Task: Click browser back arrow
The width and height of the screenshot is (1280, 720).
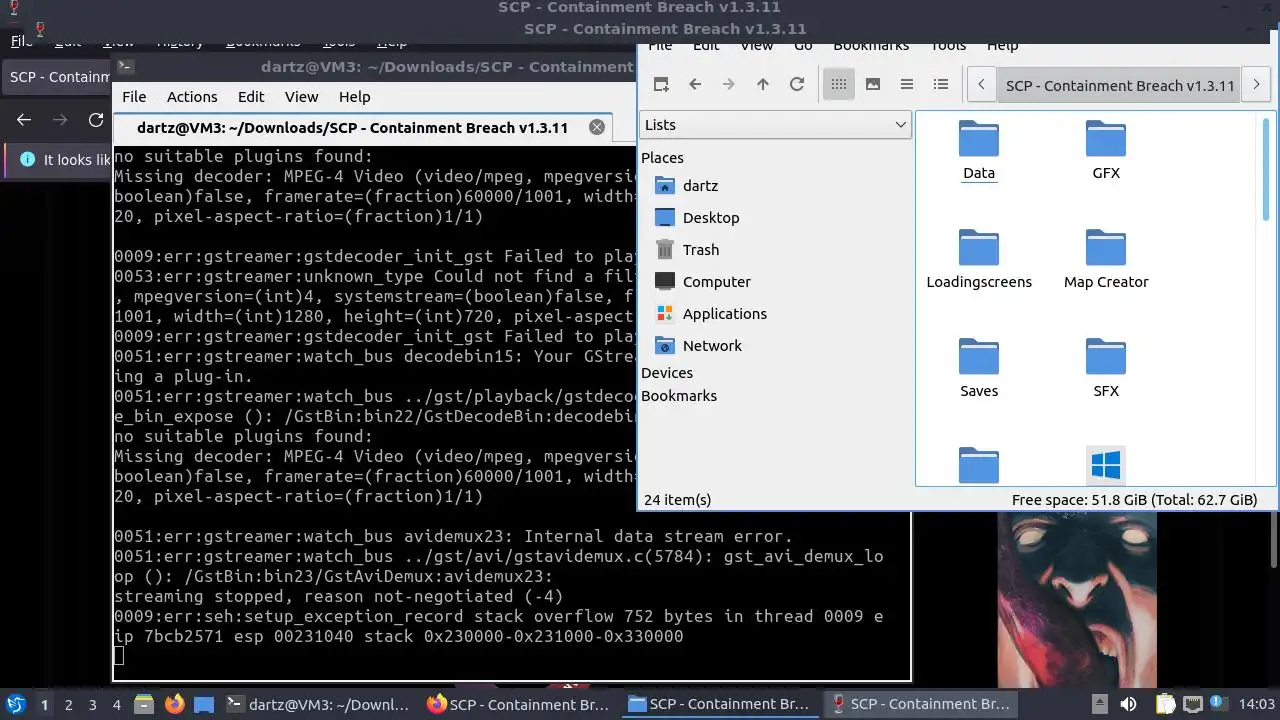Action: pos(24,120)
